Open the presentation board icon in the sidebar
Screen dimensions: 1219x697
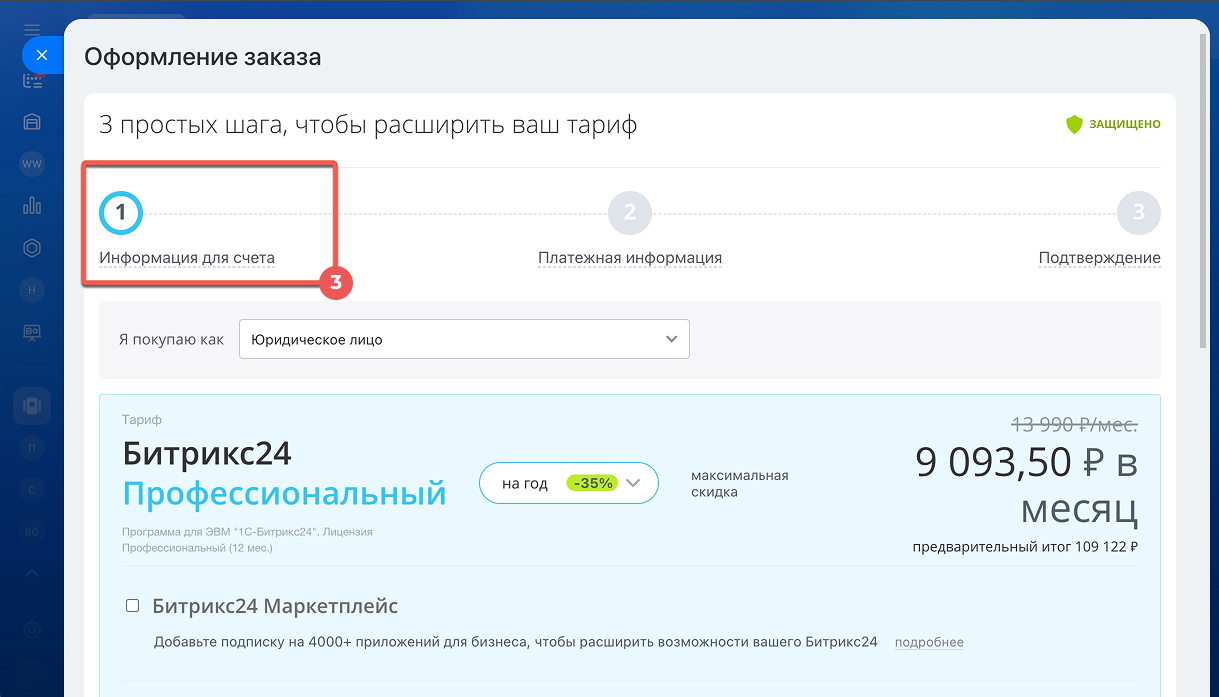click(x=32, y=332)
